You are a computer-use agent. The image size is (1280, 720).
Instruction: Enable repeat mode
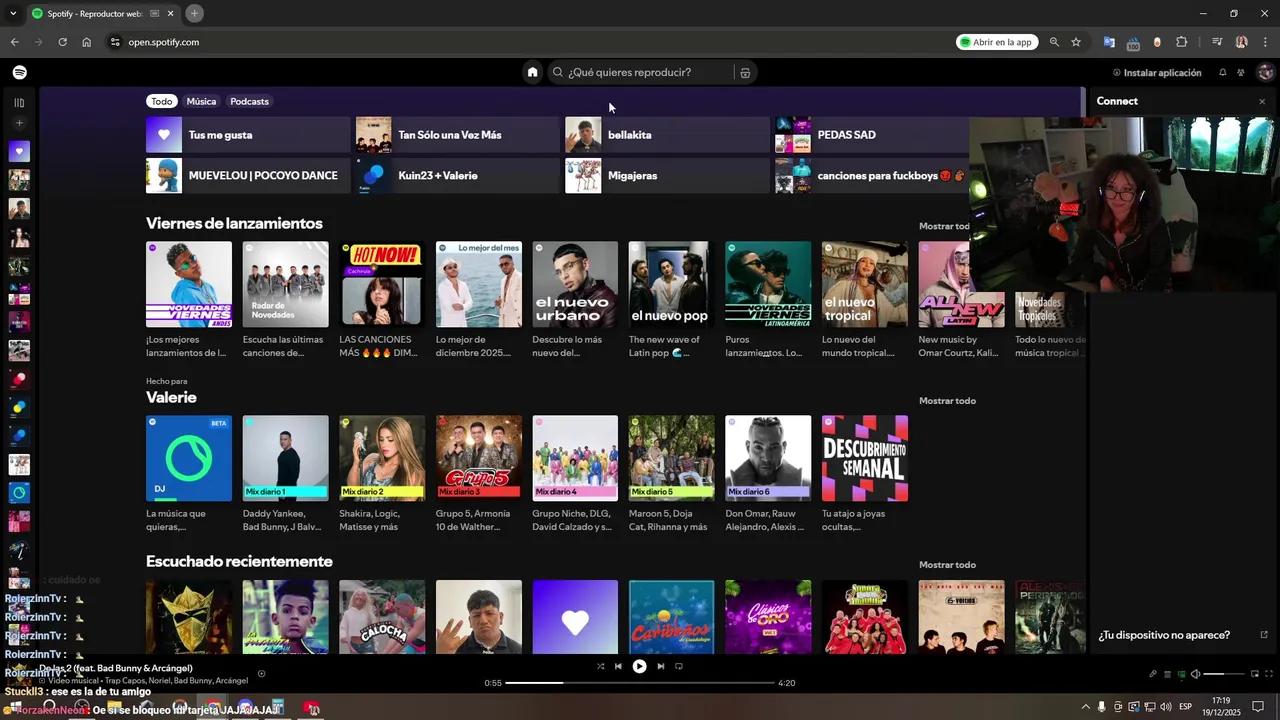pyautogui.click(x=679, y=666)
